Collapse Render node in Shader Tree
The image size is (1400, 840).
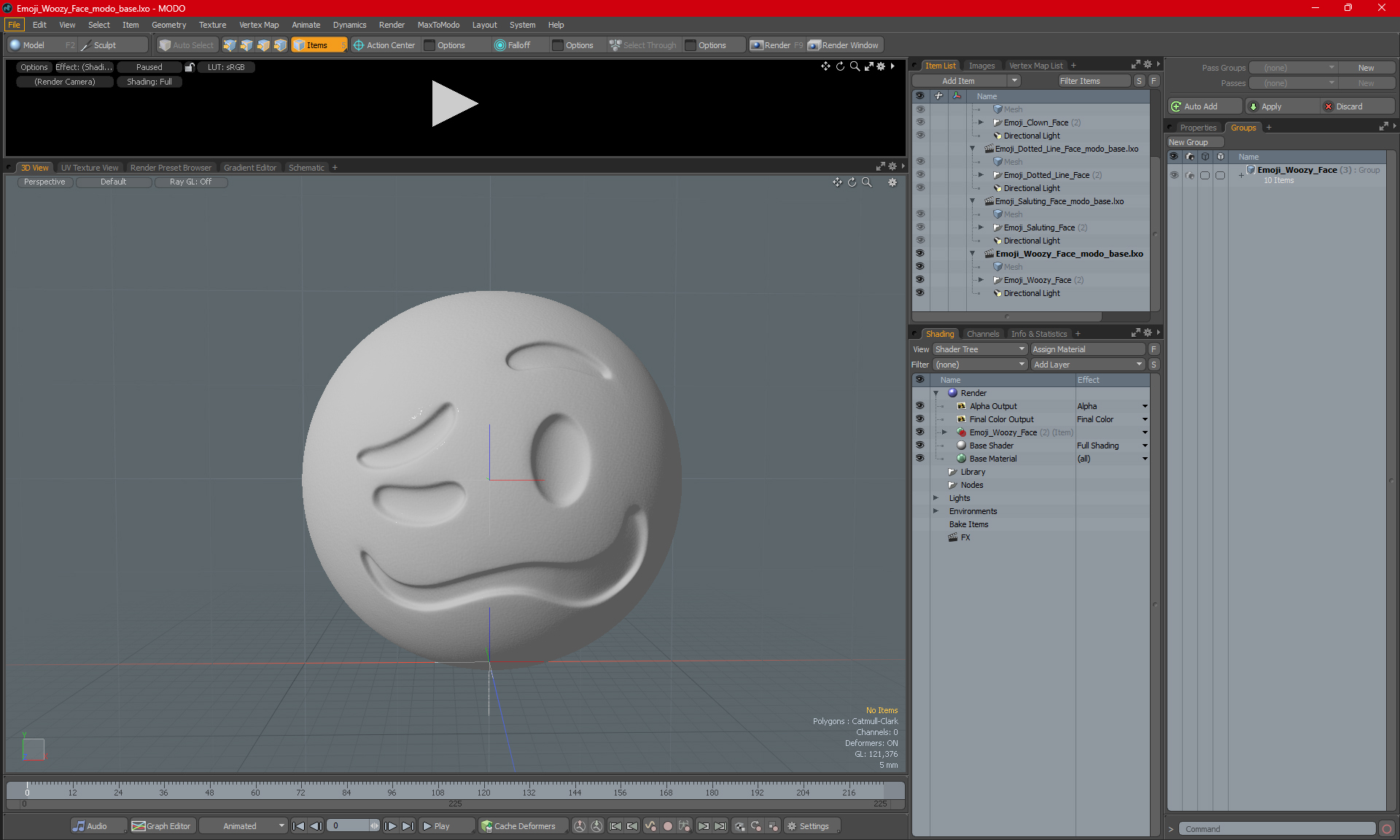[936, 393]
